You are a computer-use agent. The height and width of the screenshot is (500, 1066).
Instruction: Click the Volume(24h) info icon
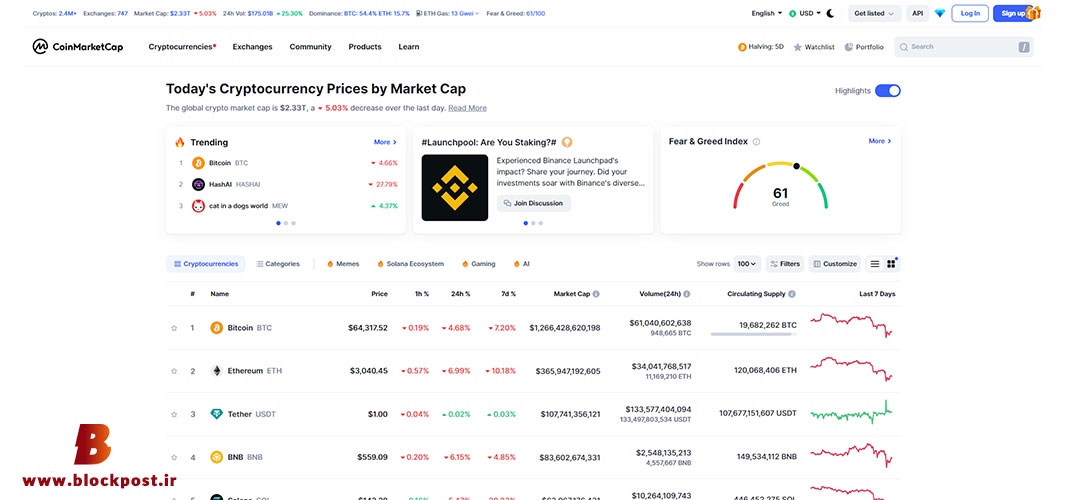click(687, 294)
